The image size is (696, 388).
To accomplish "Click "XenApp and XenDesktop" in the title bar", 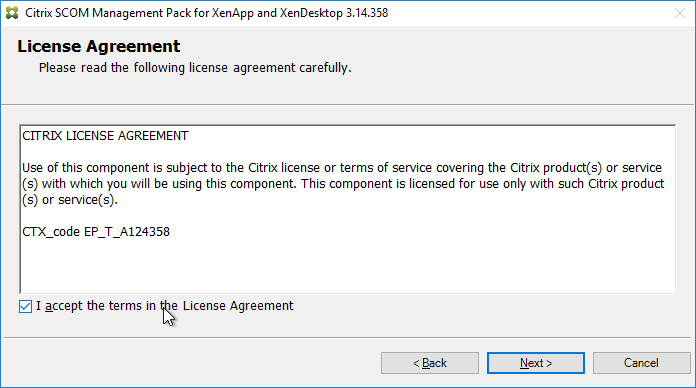I will (277, 13).
